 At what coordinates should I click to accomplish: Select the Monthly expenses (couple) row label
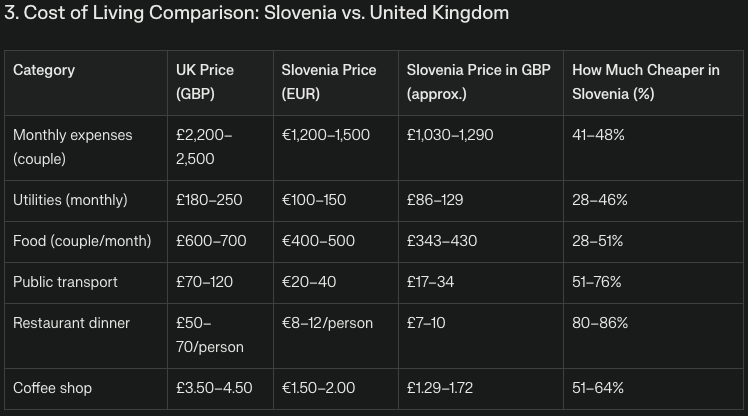72,146
